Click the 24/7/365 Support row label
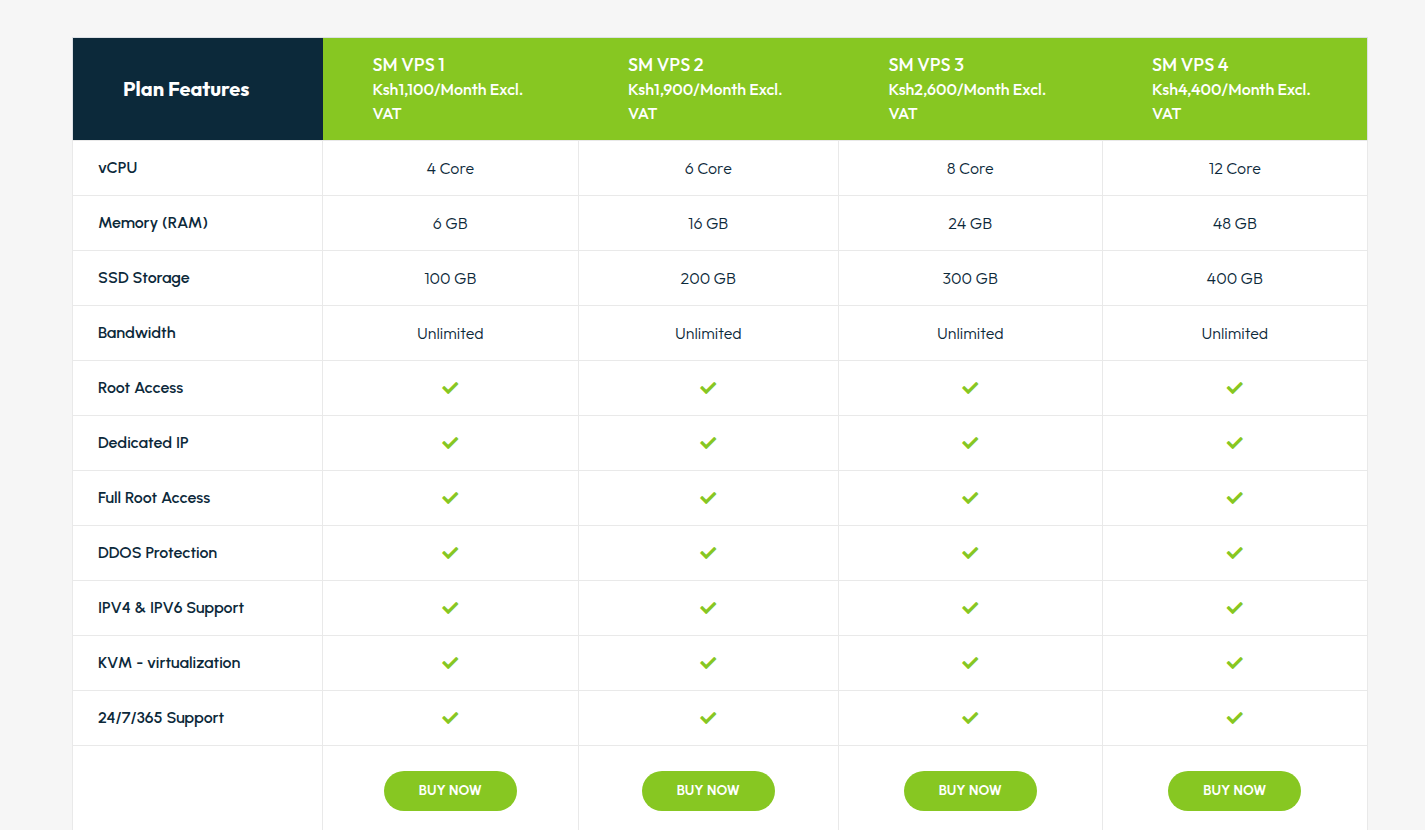The width and height of the screenshot is (1425, 830). (x=161, y=718)
